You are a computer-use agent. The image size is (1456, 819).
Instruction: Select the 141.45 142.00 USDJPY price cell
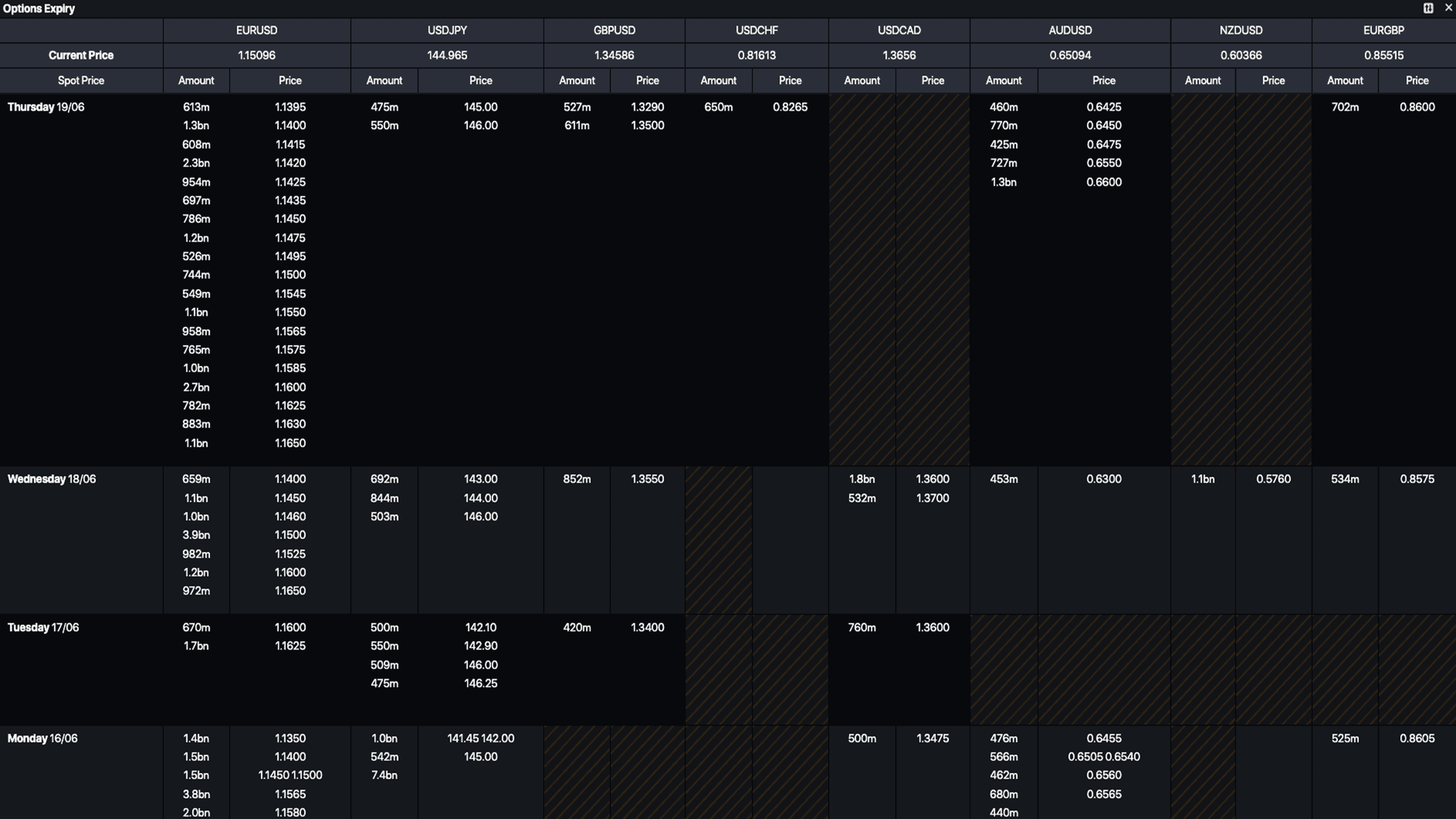click(x=481, y=738)
